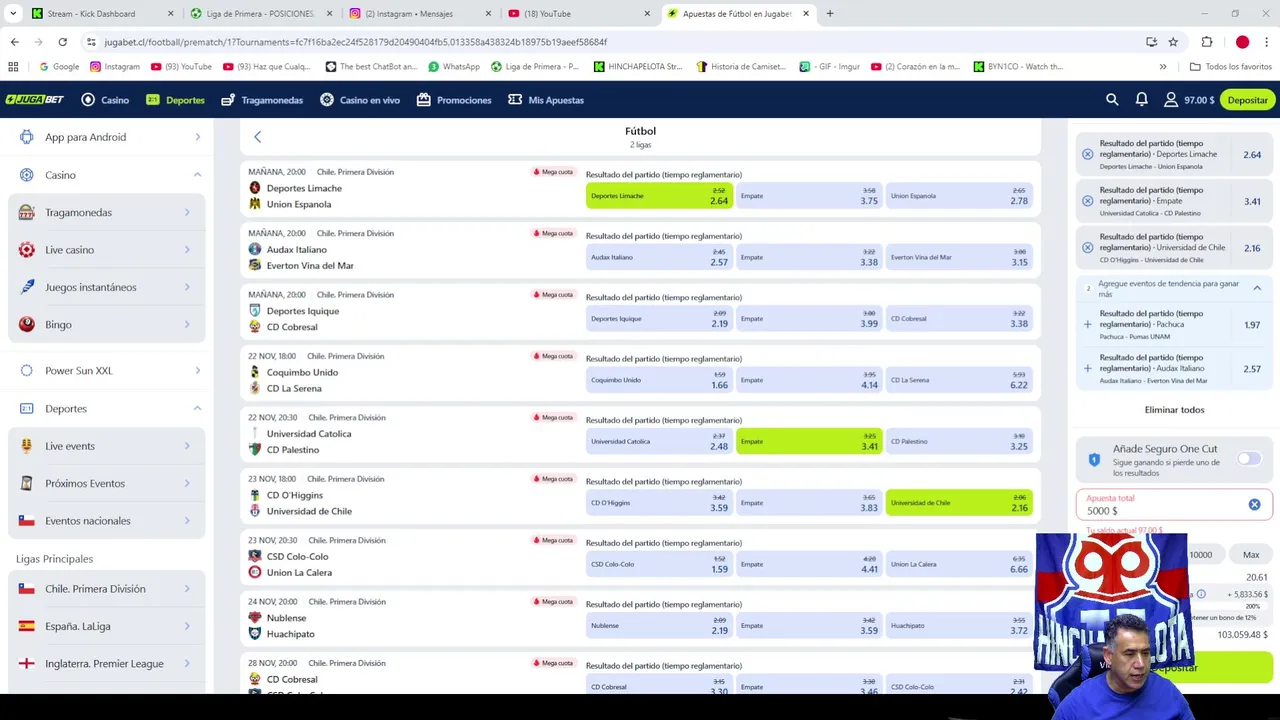Collapse the trending events suggestions section
This screenshot has height=720, width=1280.
point(1257,288)
